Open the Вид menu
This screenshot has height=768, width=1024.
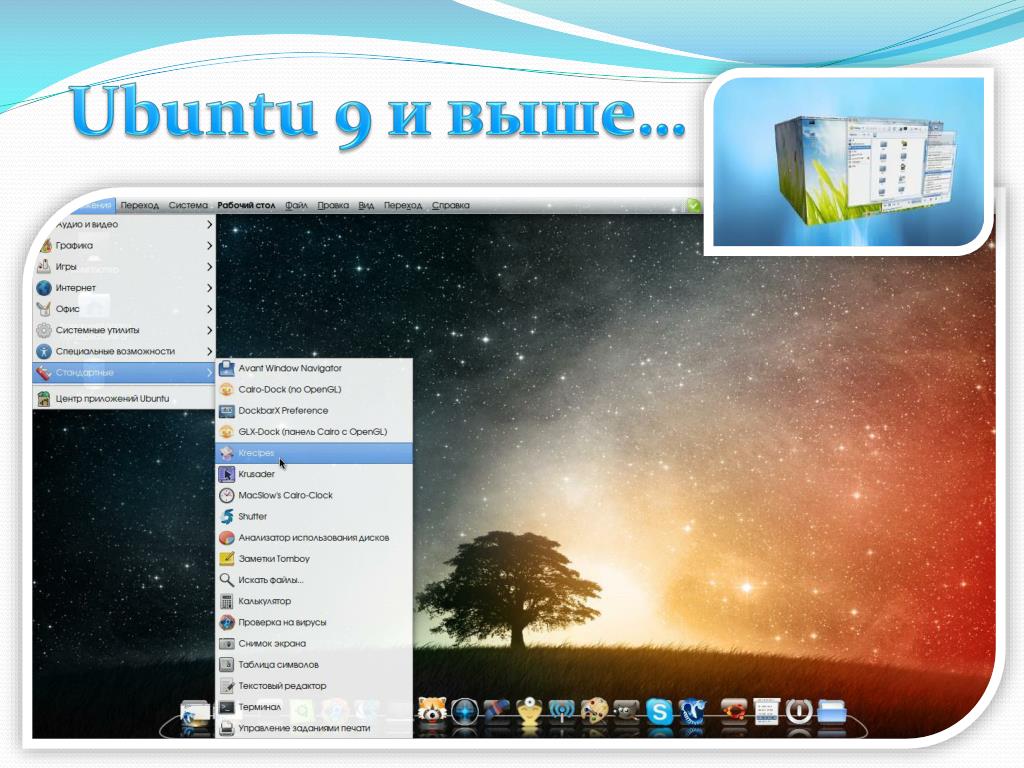click(366, 205)
